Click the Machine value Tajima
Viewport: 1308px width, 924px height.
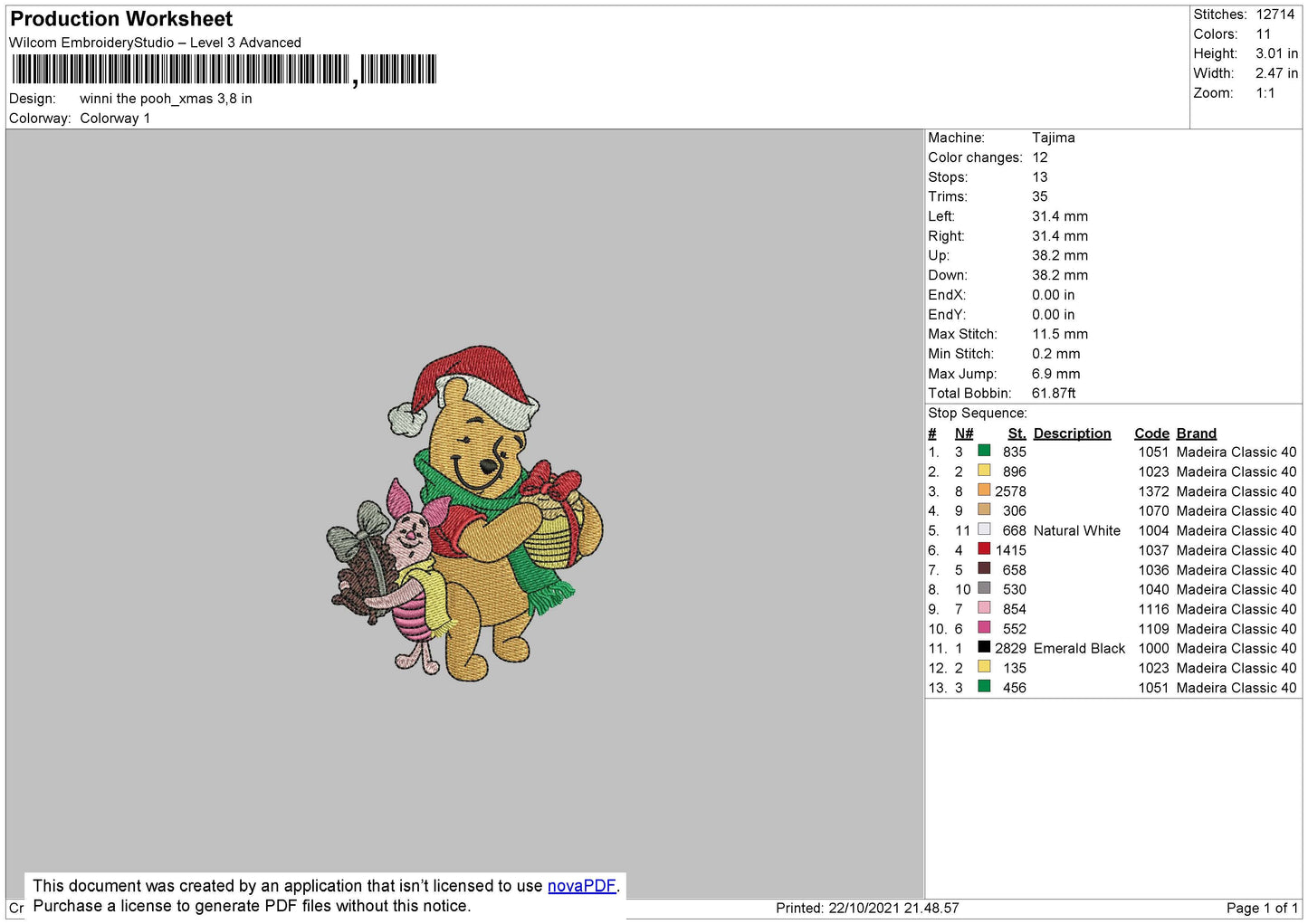(1054, 138)
